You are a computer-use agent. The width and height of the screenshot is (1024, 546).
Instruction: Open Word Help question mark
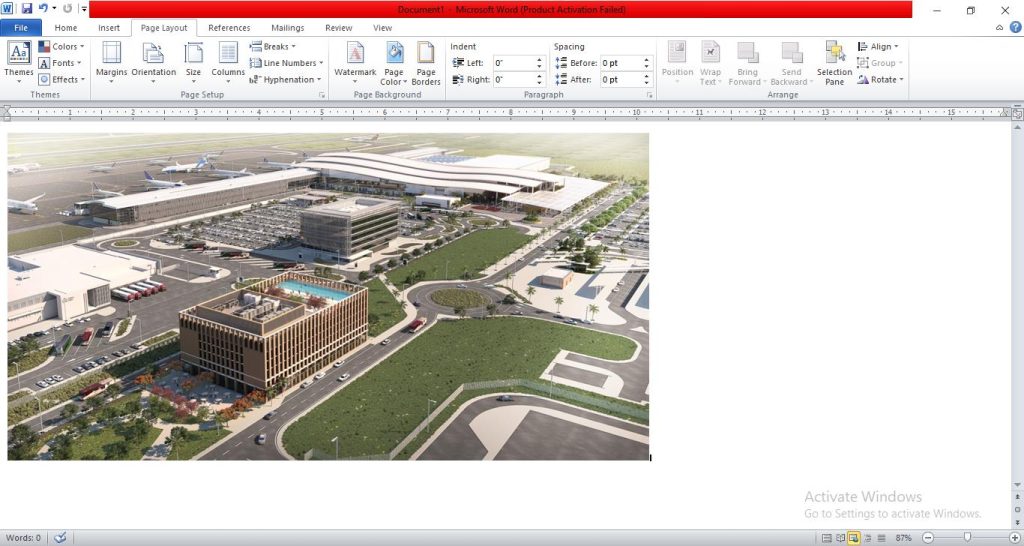click(1016, 27)
